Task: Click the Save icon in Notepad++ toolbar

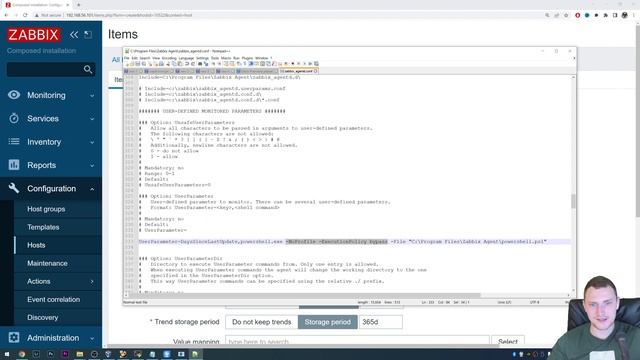Action: (x=138, y=64)
